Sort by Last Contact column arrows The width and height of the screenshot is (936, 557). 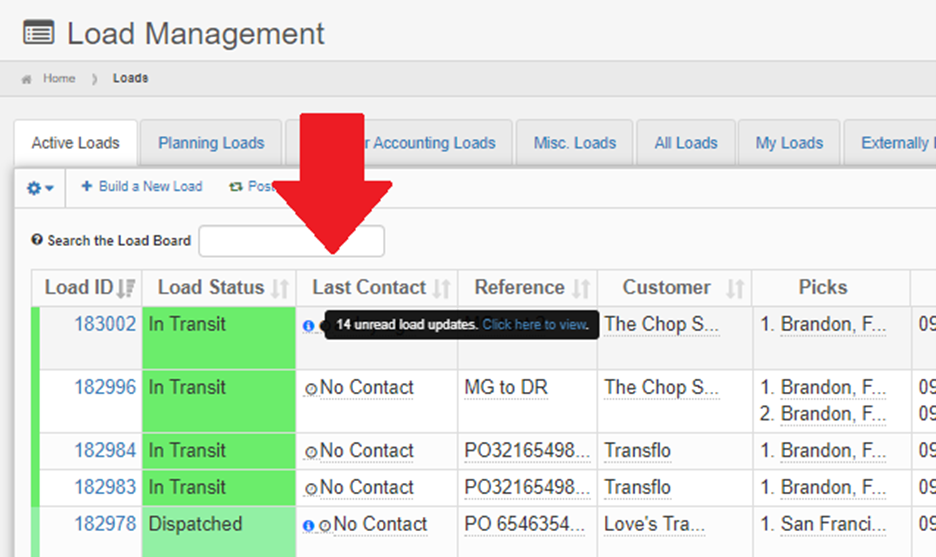(441, 289)
